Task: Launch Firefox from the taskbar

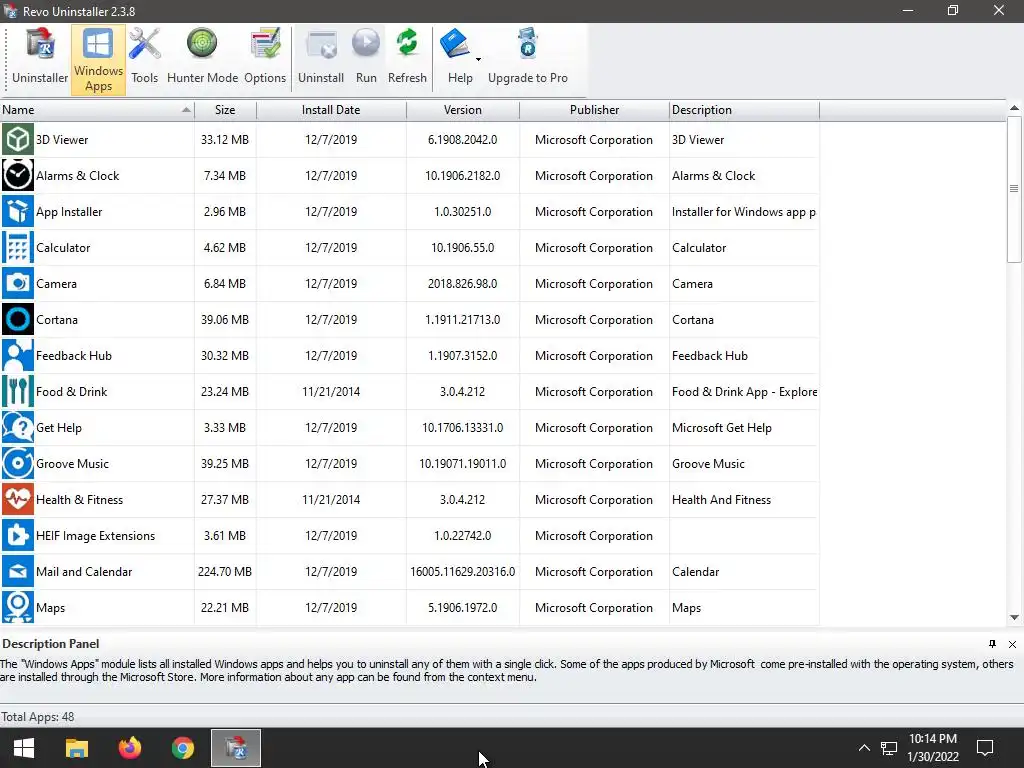Action: (x=130, y=748)
